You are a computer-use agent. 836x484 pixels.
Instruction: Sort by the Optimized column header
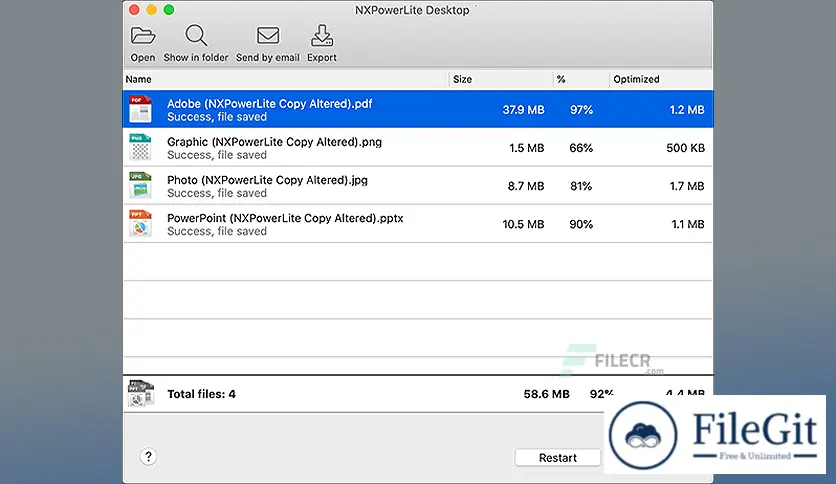pyautogui.click(x=636, y=79)
